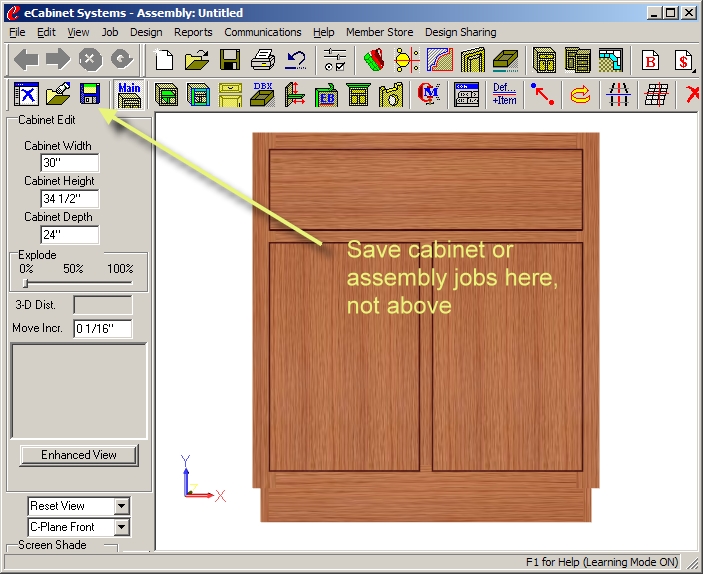The width and height of the screenshot is (703, 574).
Task: Open the molding profile editor icon
Action: 440,60
